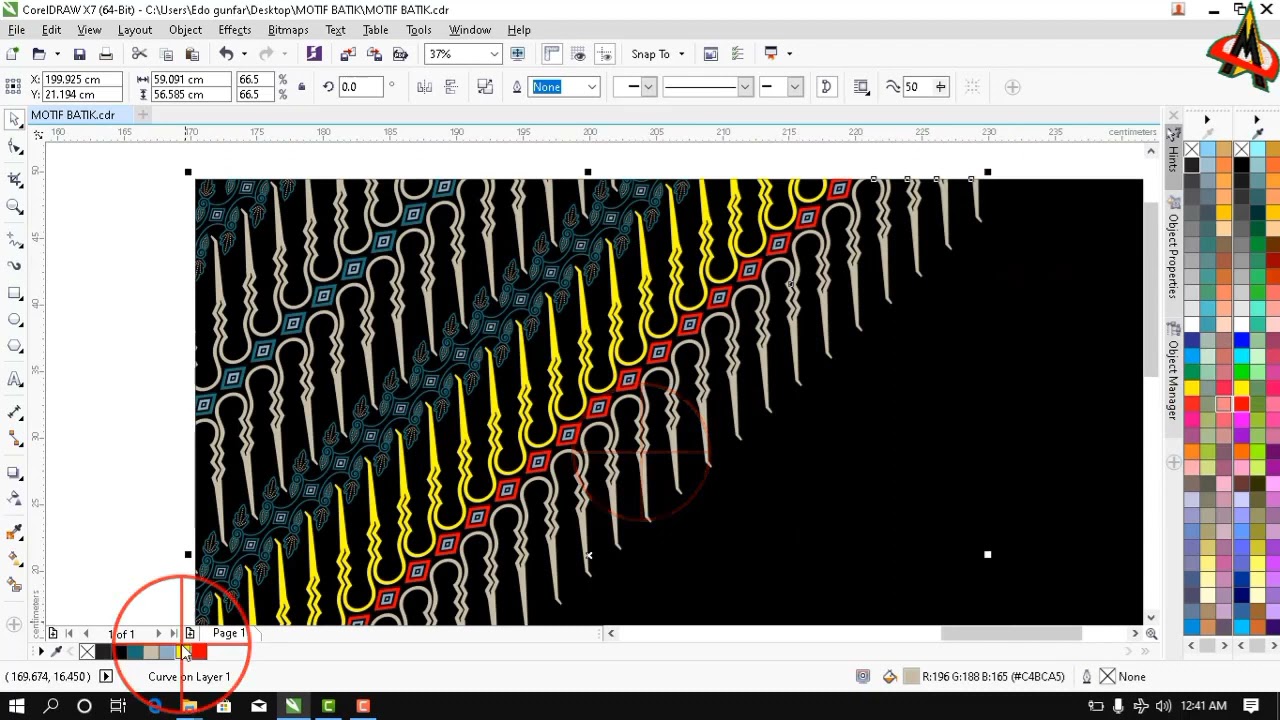Open the Bitmaps menu

tap(288, 30)
